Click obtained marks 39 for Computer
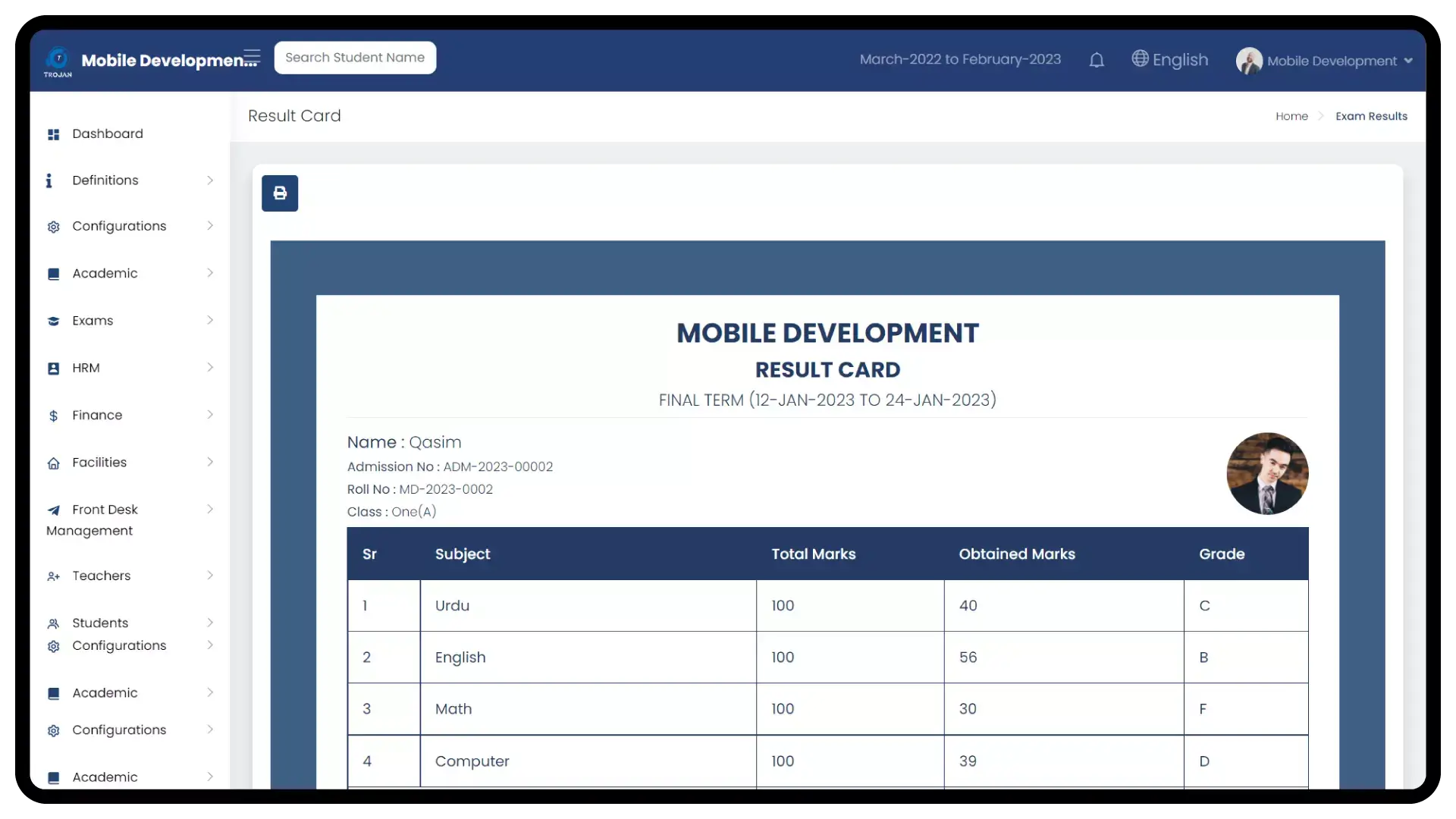 click(x=1063, y=761)
